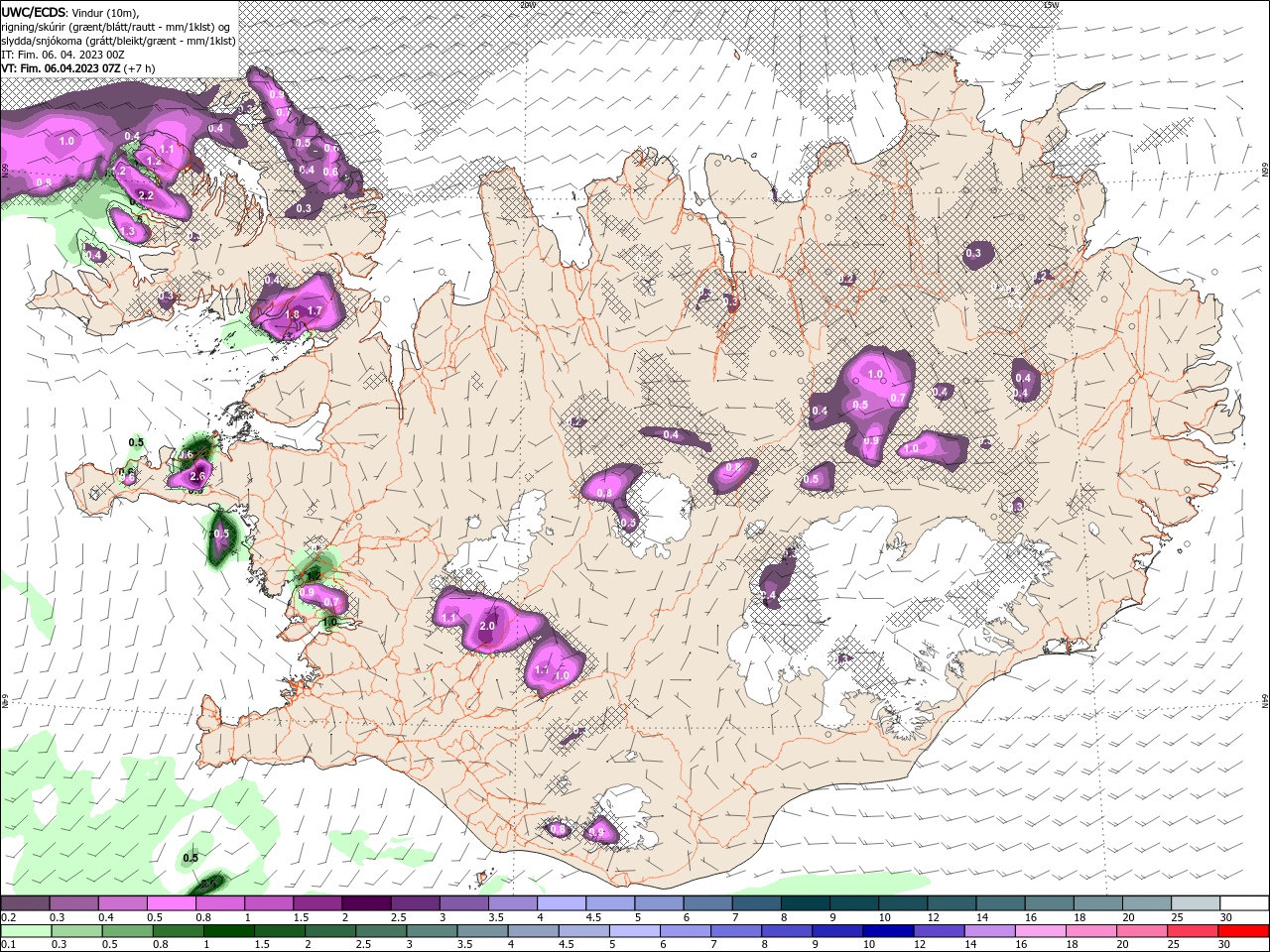Click the rain legend swatch between 25 and 30

click(x=1193, y=931)
